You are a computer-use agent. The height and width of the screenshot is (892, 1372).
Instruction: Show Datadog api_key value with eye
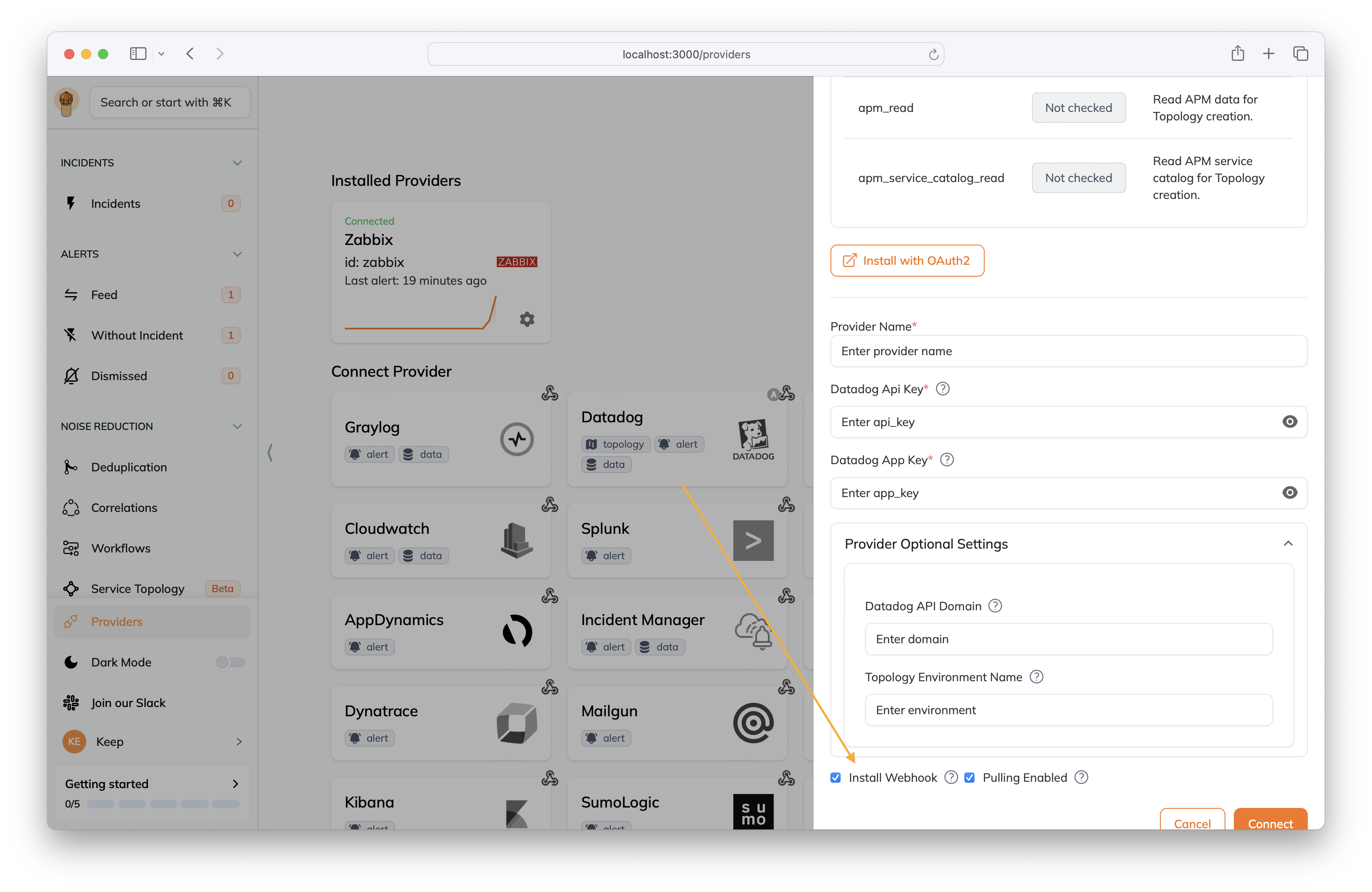(1290, 422)
